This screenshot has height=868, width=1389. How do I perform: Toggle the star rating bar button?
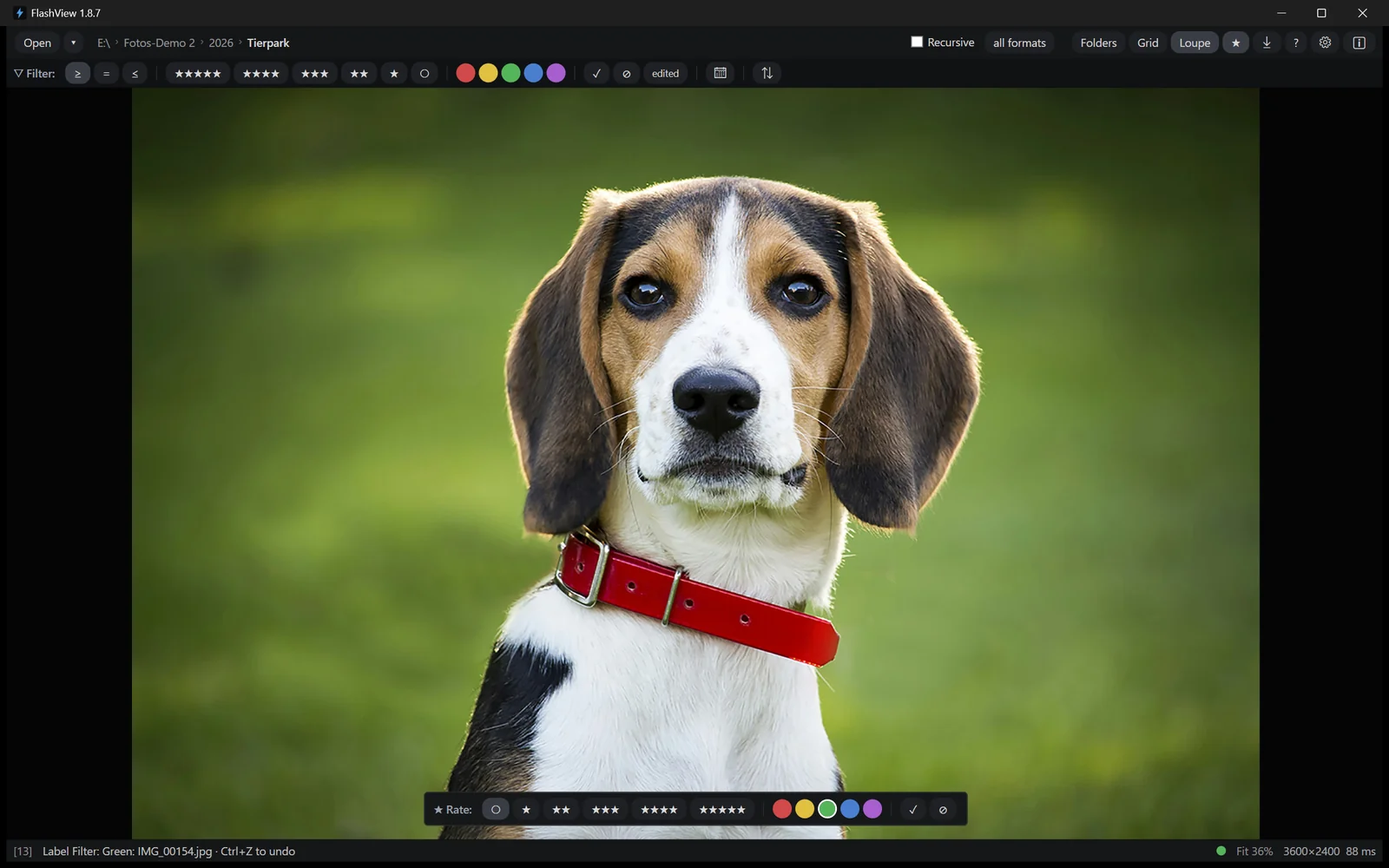pyautogui.click(x=1235, y=43)
